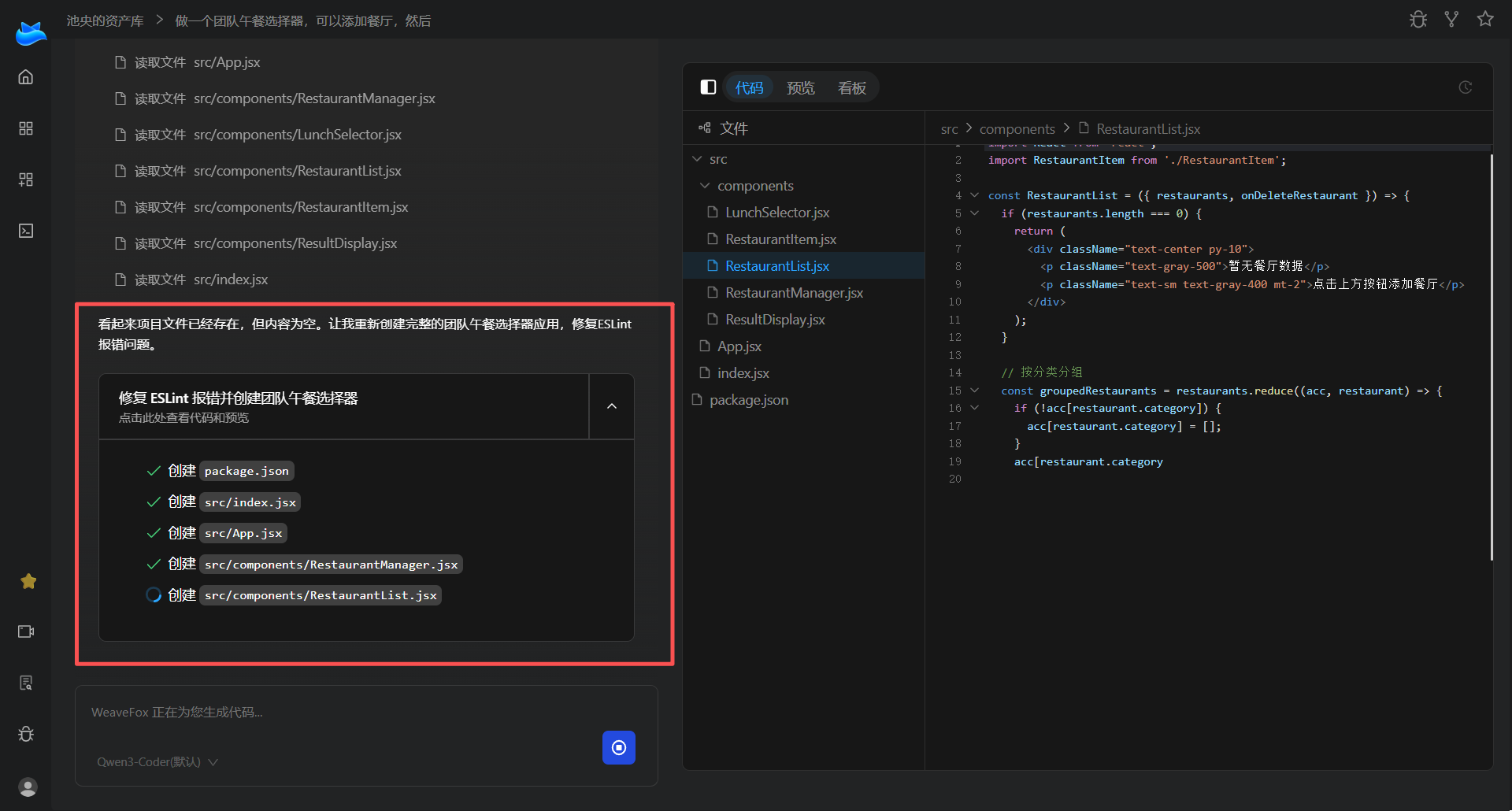Screen dimensions: 1512x811
Task: Open the user avatar profile
Action: coord(28,787)
